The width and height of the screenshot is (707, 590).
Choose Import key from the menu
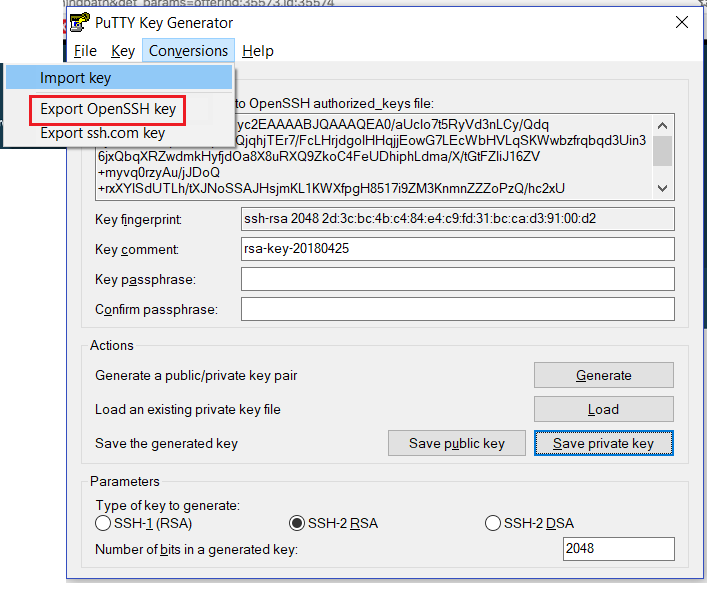click(119, 78)
